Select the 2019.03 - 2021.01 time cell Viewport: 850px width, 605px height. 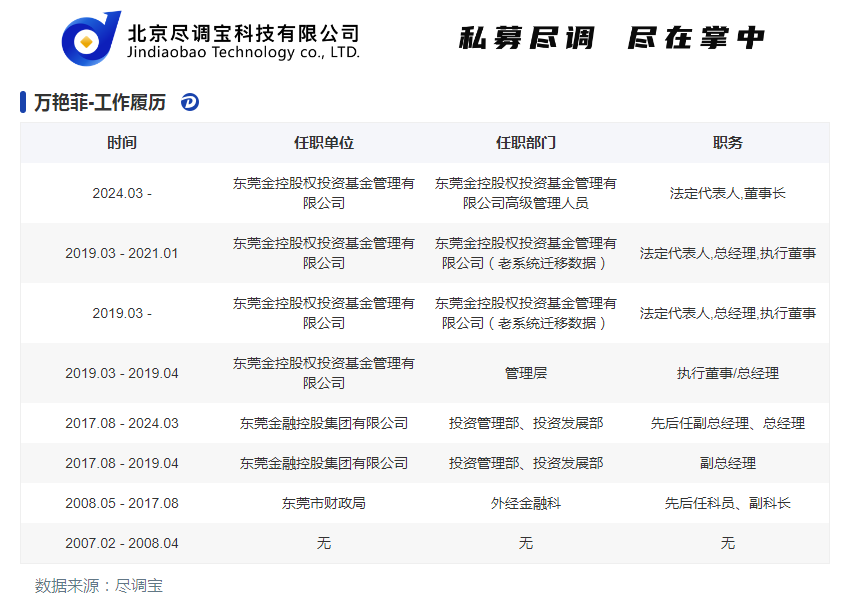122,253
